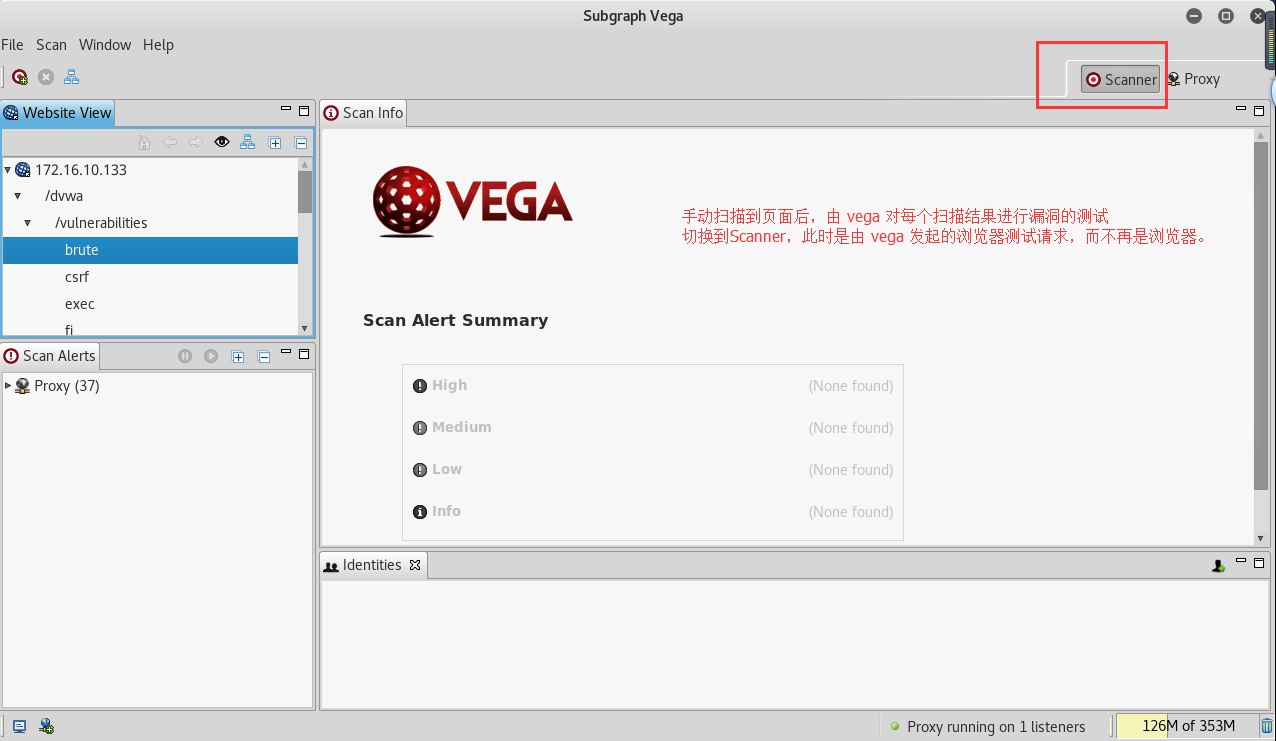
Task: Pause scan alerts with the pause icon
Action: pyautogui.click(x=185, y=356)
